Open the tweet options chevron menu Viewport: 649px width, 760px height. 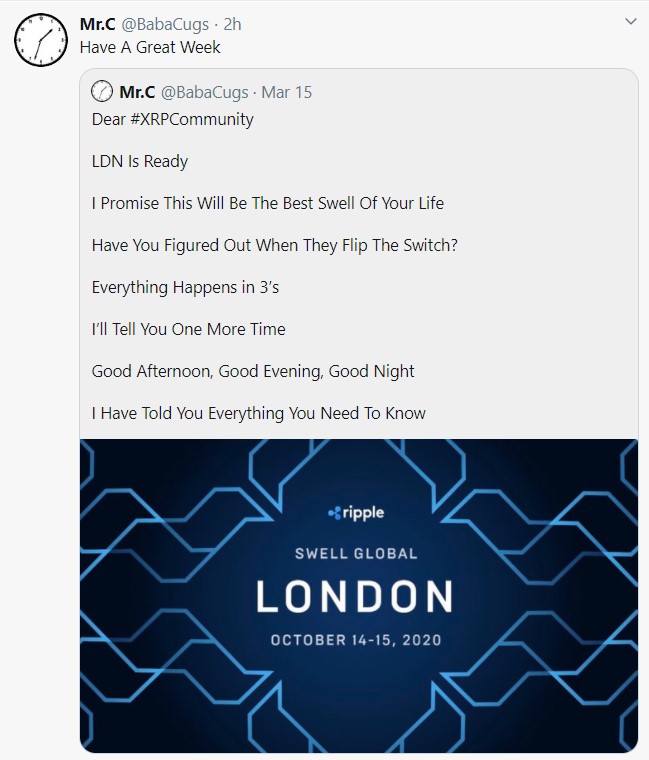[629, 21]
